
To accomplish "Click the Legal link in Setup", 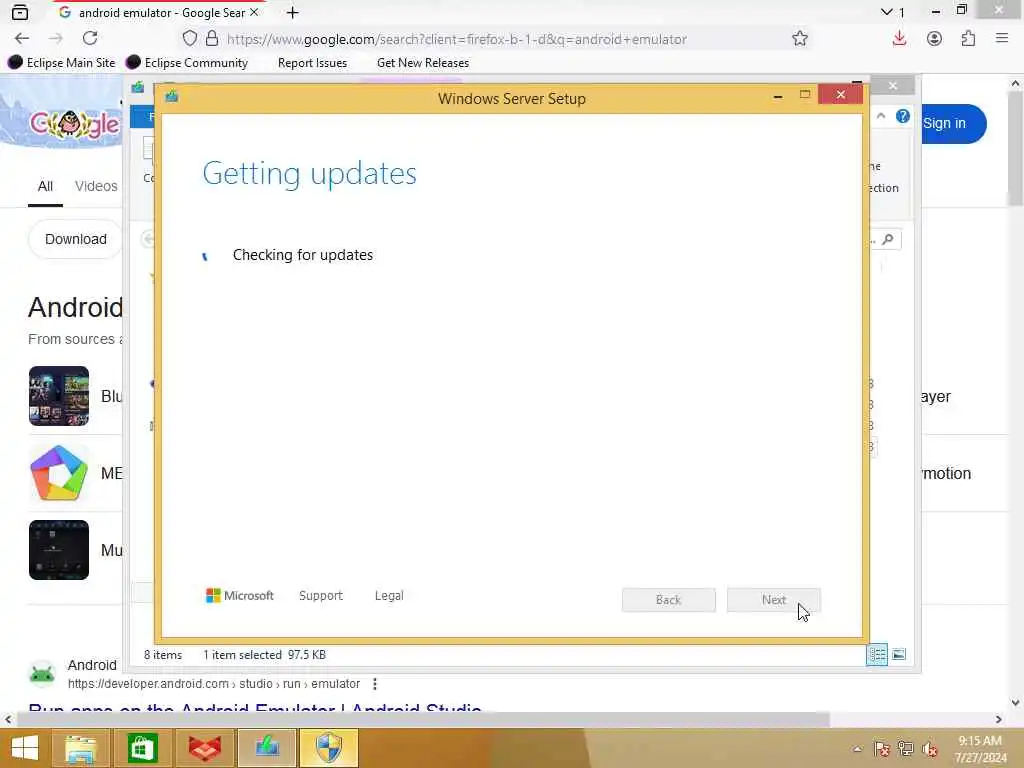I will point(389,596).
